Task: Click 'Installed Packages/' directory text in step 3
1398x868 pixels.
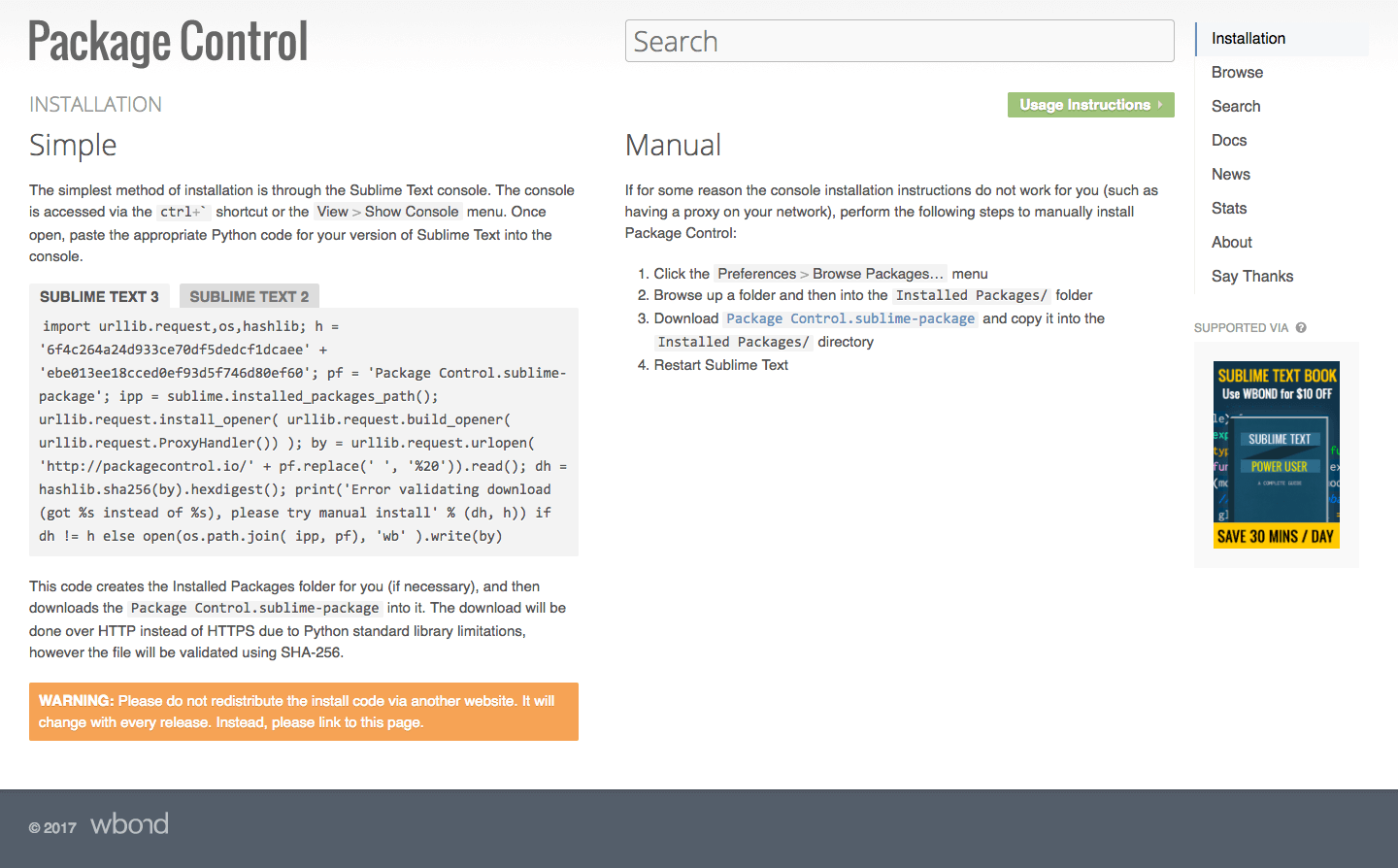Action: [733, 342]
